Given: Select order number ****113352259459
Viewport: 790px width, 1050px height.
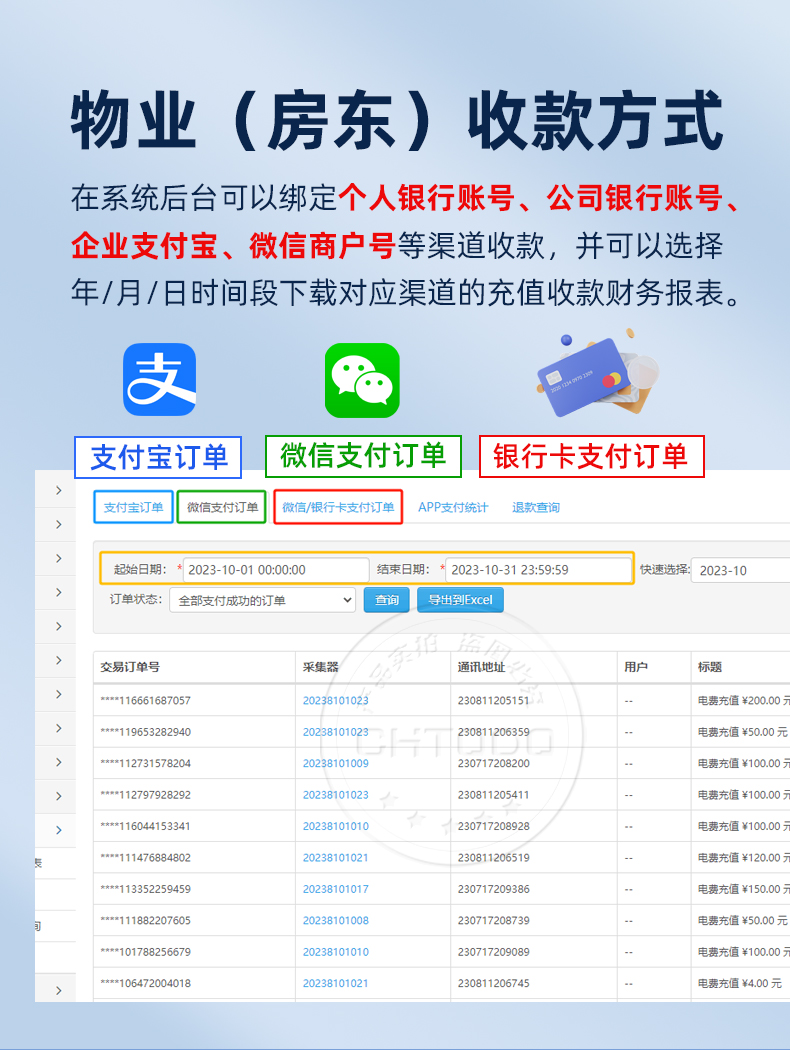Looking at the screenshot, I should [x=145, y=889].
